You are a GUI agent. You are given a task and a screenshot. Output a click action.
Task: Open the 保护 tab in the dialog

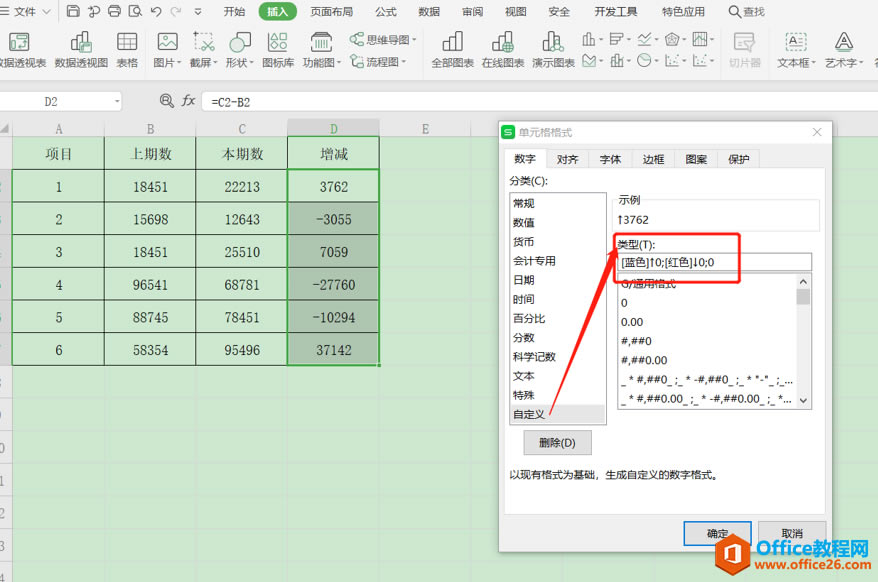point(739,159)
